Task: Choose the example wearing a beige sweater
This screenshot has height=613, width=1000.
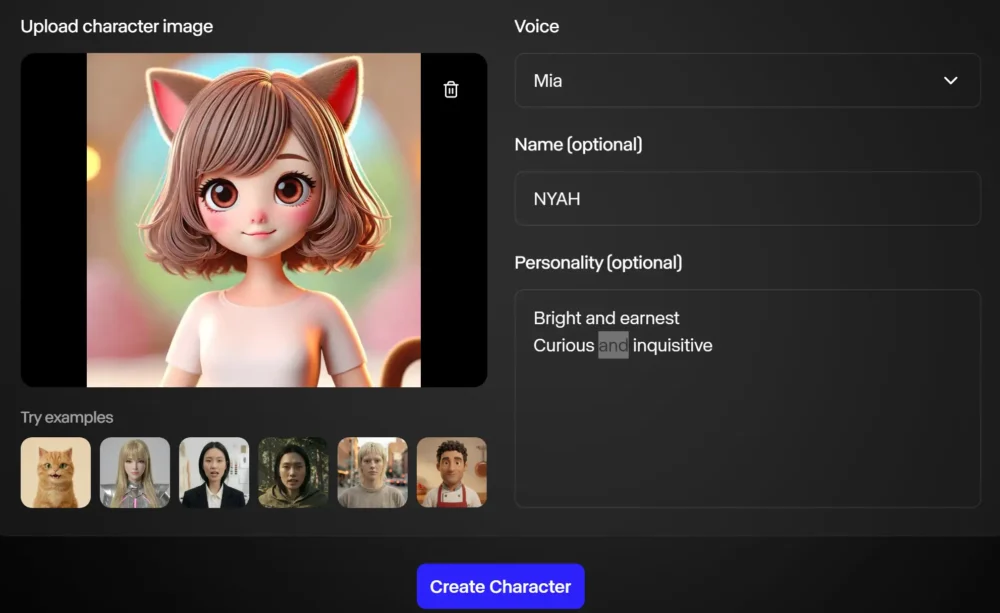Action: (372, 472)
